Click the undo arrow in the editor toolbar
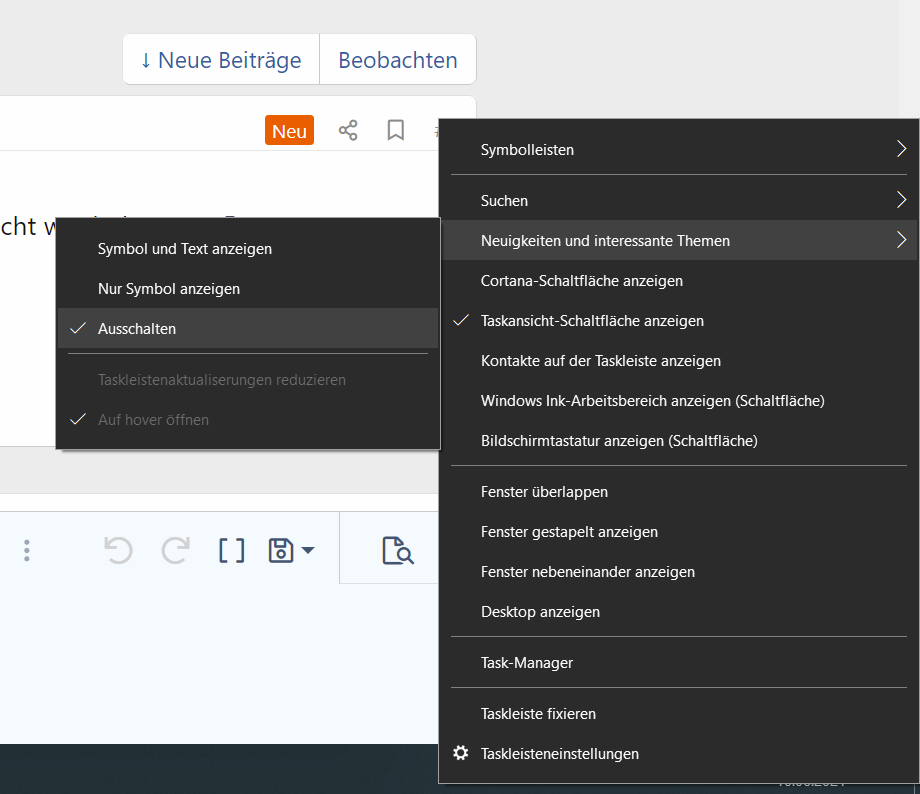The image size is (920, 794). (118, 550)
